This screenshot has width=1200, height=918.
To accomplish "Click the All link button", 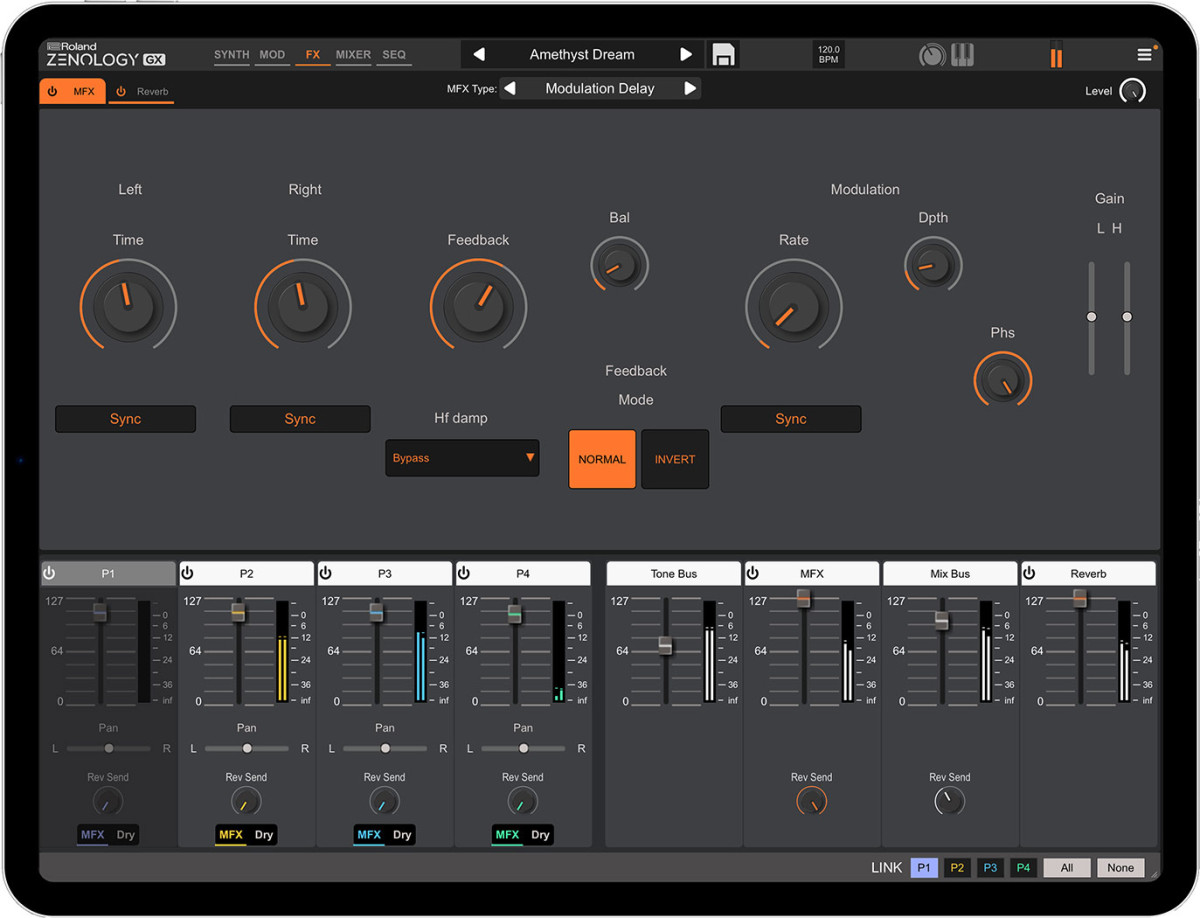I will [x=1067, y=868].
